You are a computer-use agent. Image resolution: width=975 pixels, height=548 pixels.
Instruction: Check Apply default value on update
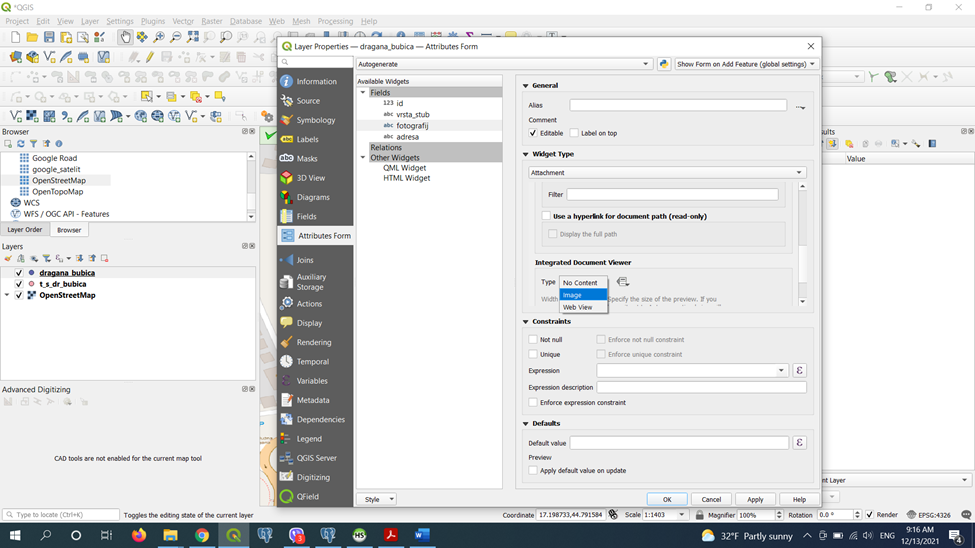533,471
